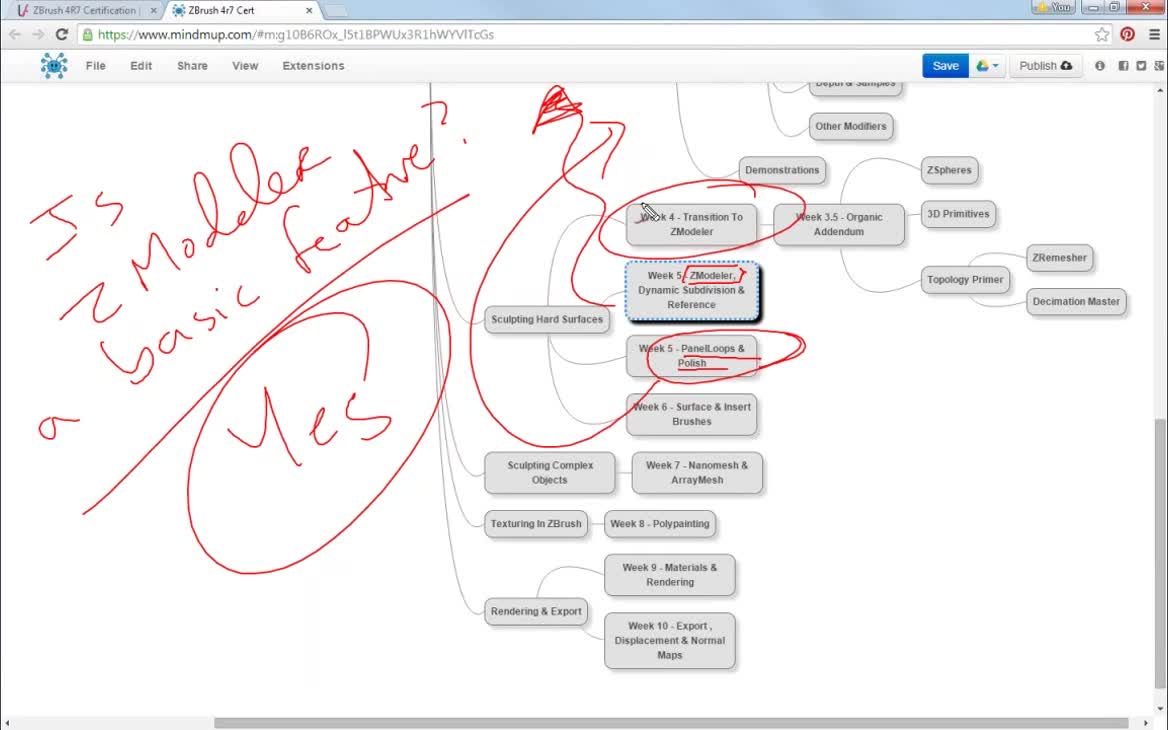Select the ZSpheres node

(x=949, y=170)
